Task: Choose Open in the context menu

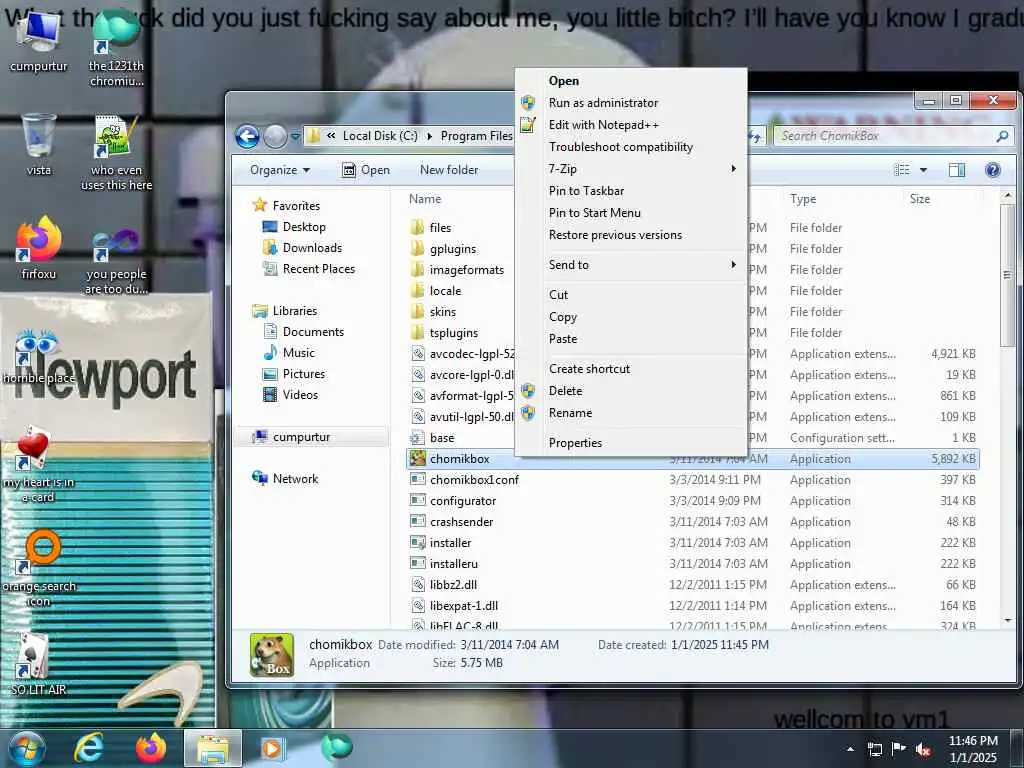Action: point(631,80)
